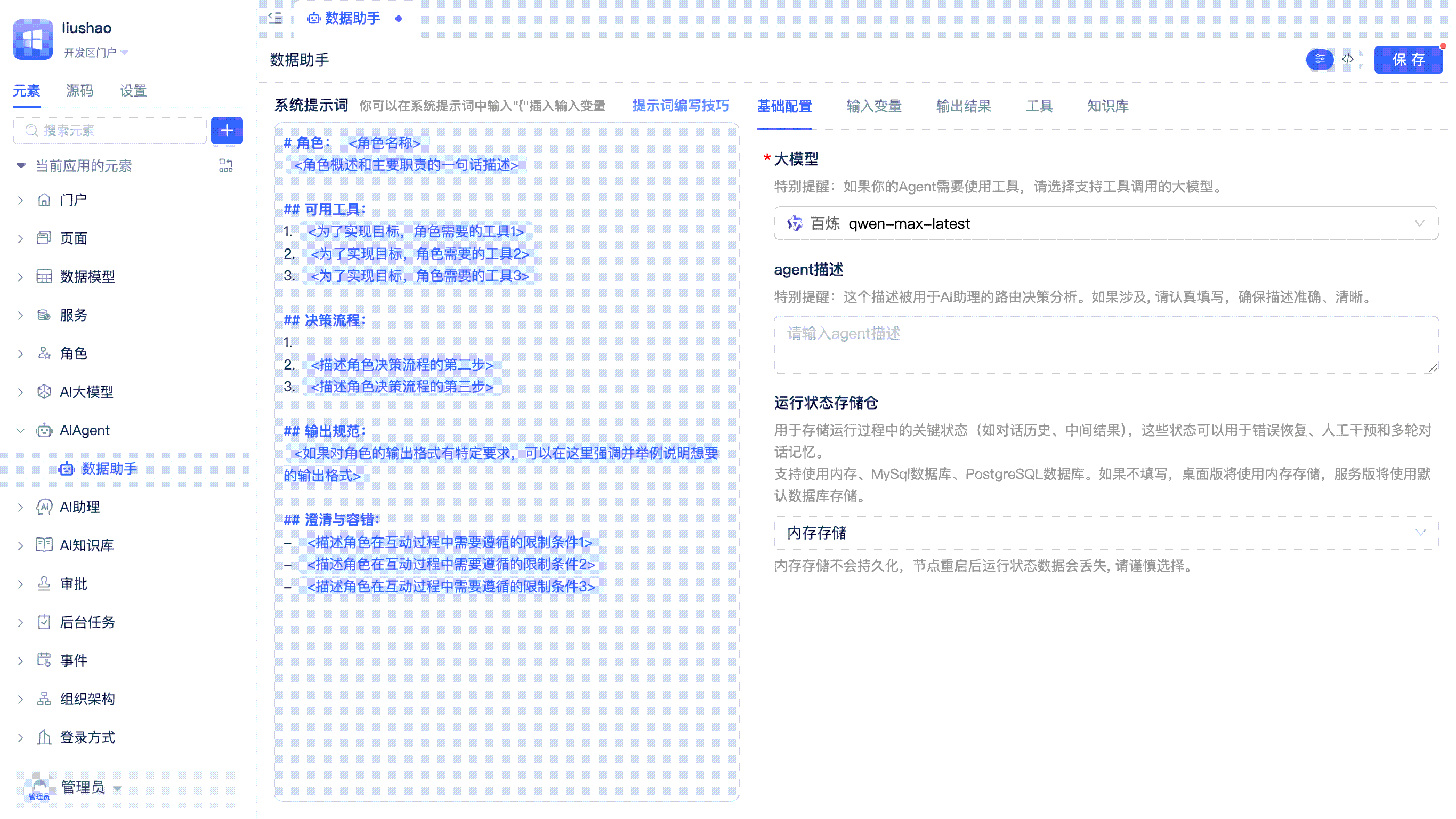Open the 管理员 user menu arrow
The width and height of the screenshot is (1456, 819).
click(x=118, y=788)
